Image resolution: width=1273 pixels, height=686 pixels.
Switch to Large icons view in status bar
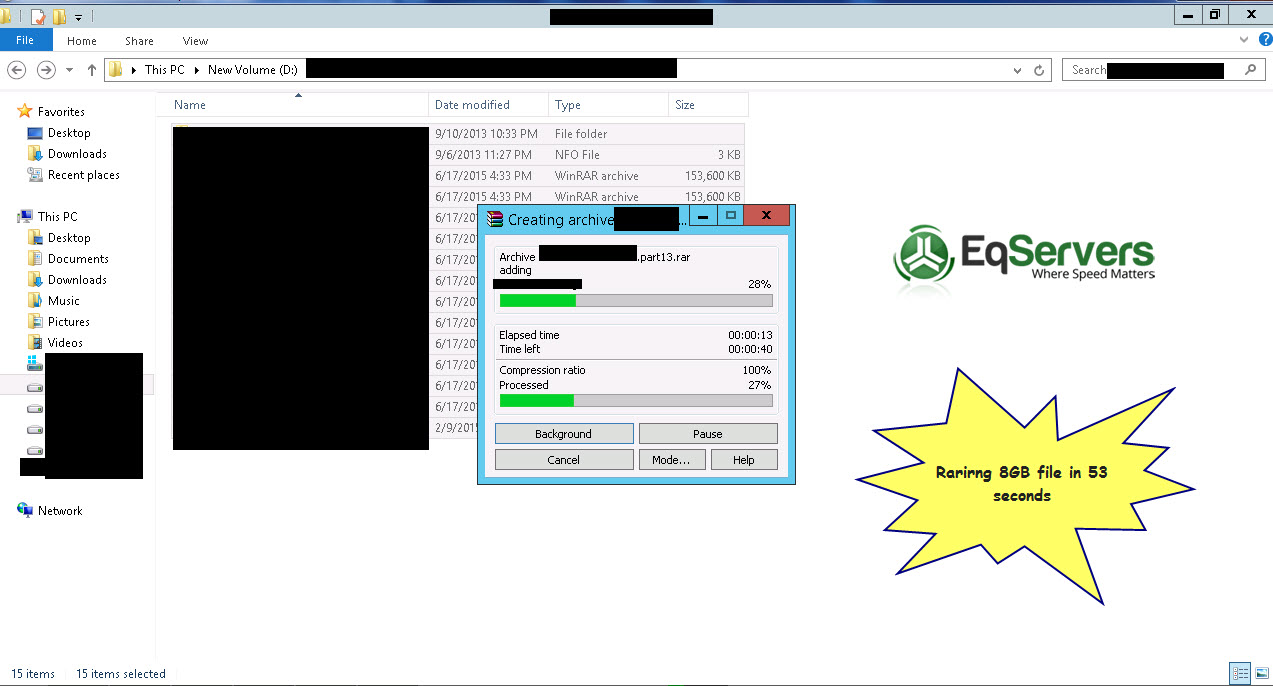click(1260, 674)
